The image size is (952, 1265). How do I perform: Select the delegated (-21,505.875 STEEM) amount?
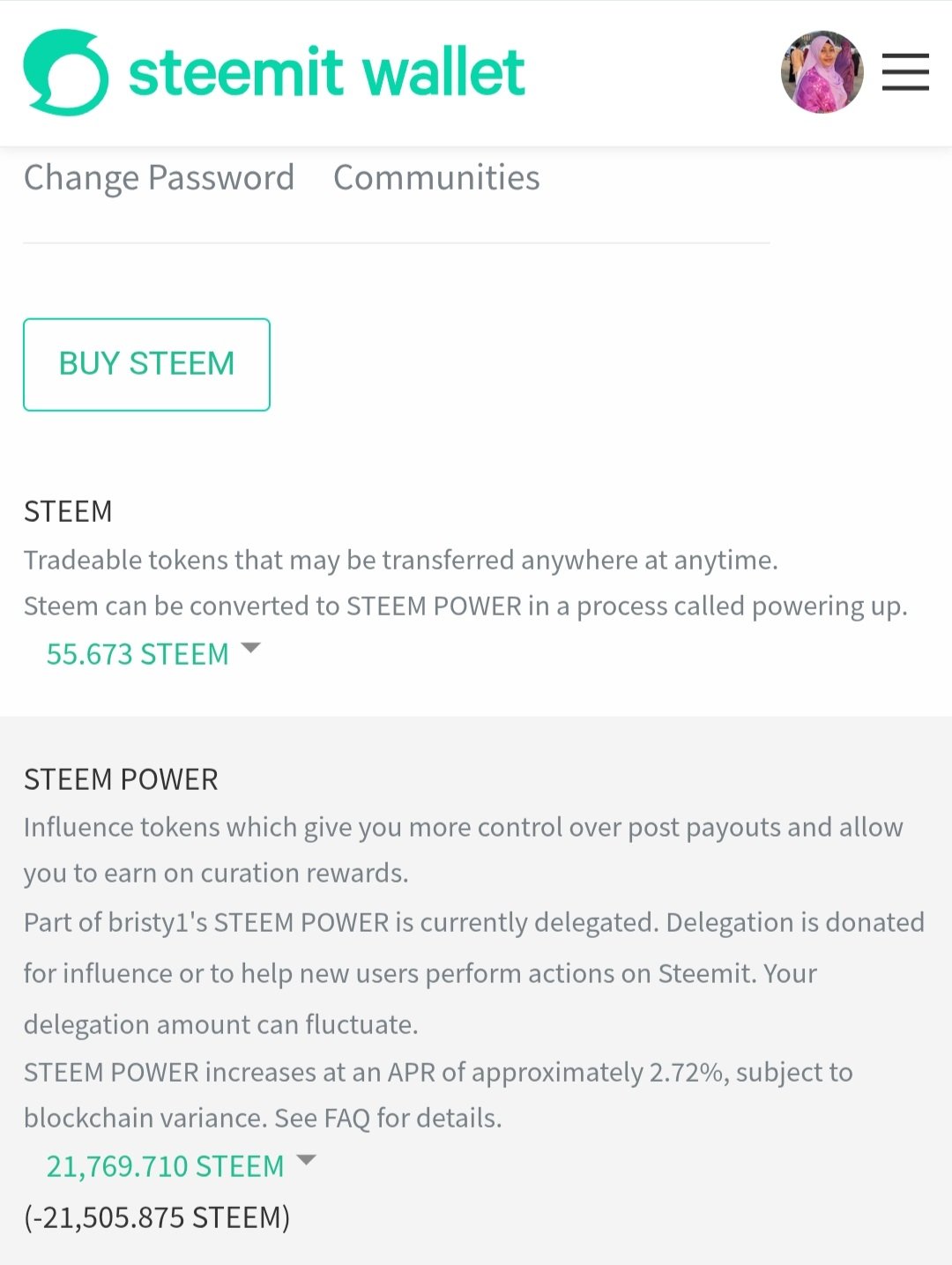coord(157,1217)
